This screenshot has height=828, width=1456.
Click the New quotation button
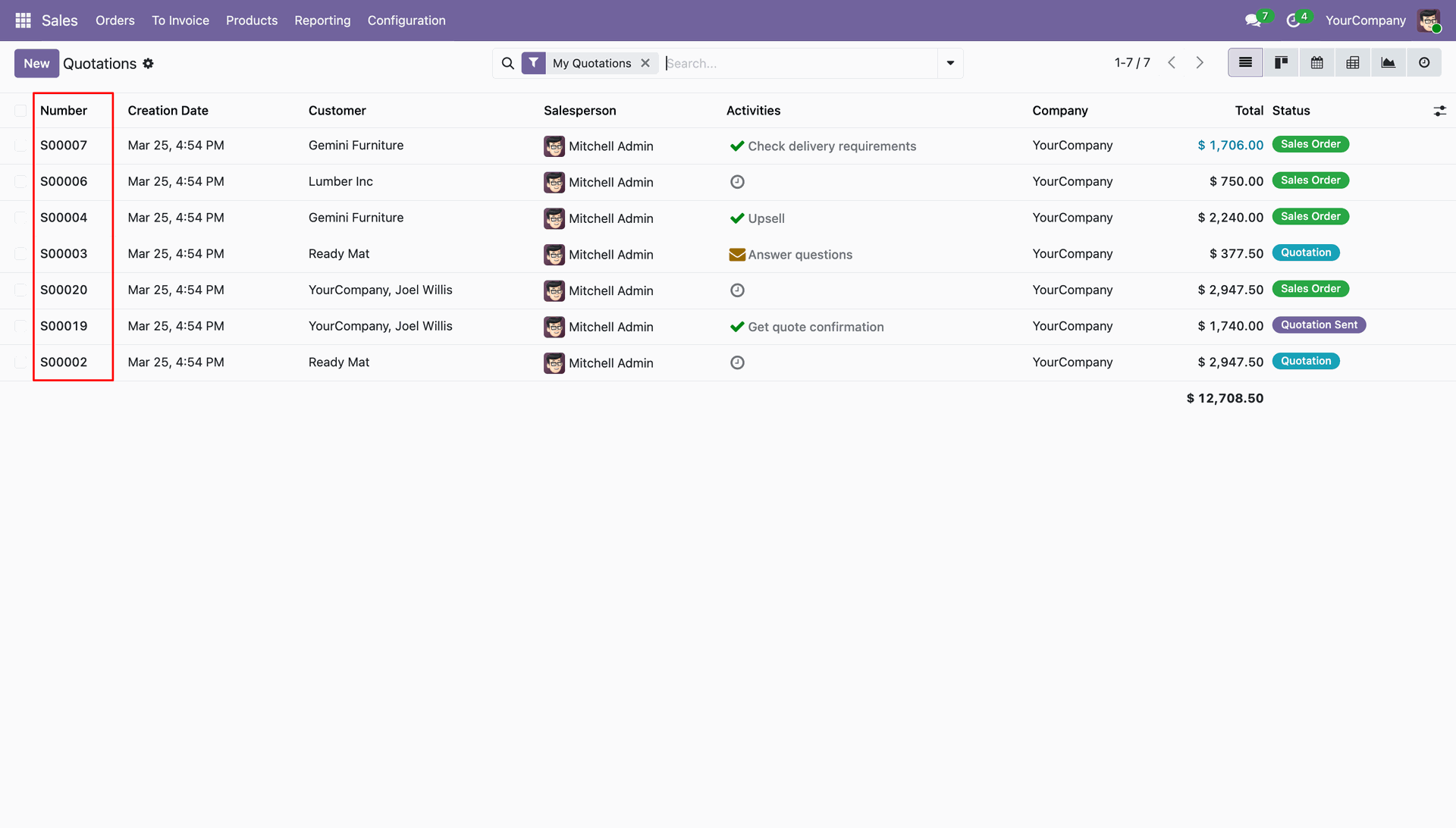point(36,64)
